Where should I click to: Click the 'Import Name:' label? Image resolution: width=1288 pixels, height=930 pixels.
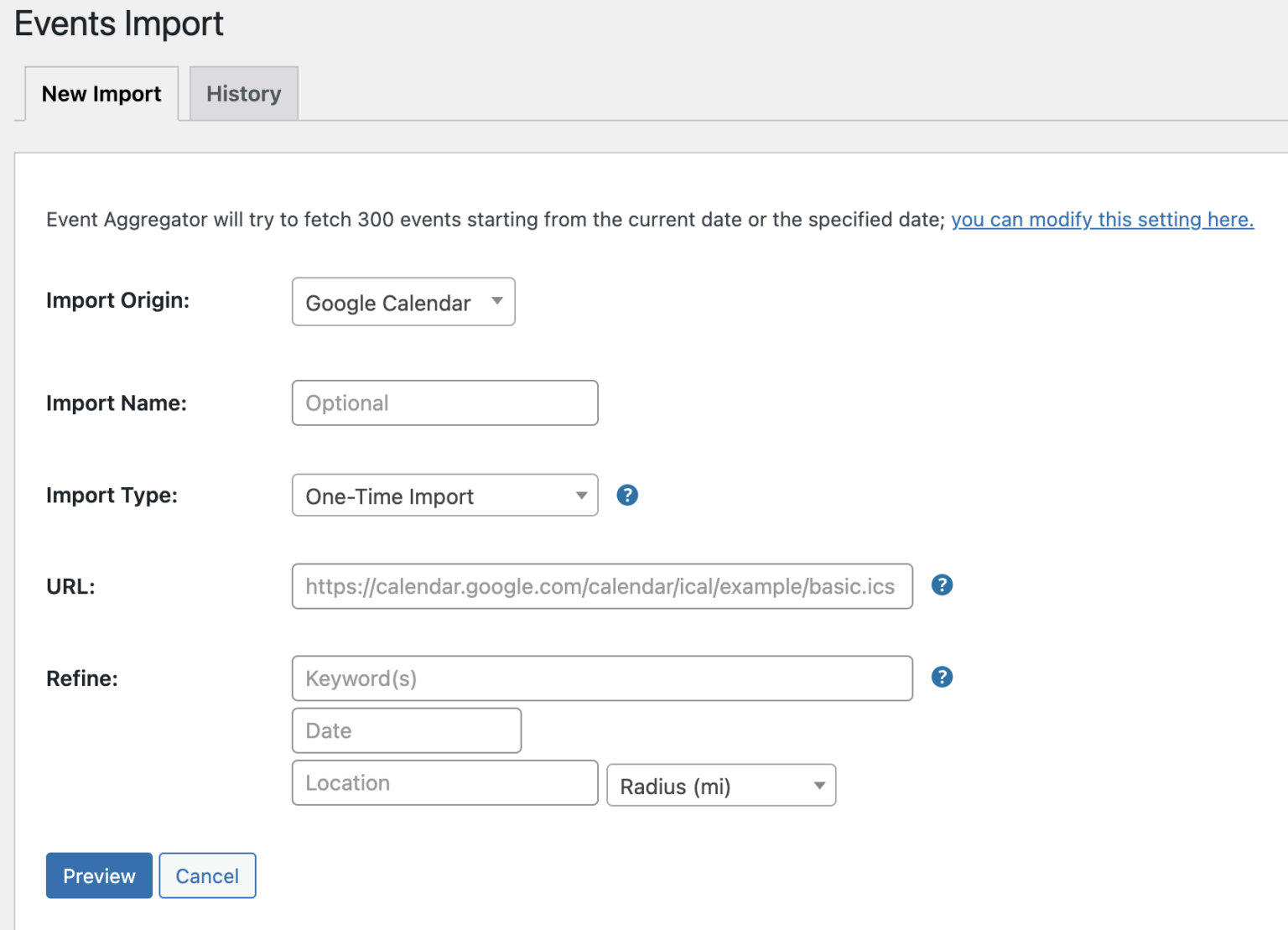[117, 403]
